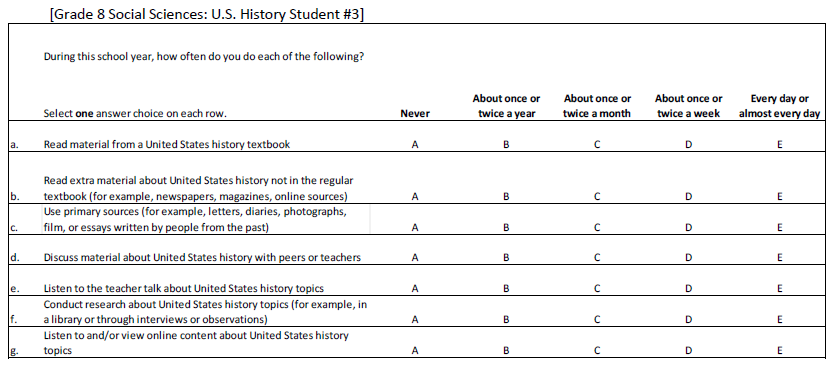The height and width of the screenshot is (370, 836).
Task: Choose D for listening to teacher talk
Action: tap(689, 289)
